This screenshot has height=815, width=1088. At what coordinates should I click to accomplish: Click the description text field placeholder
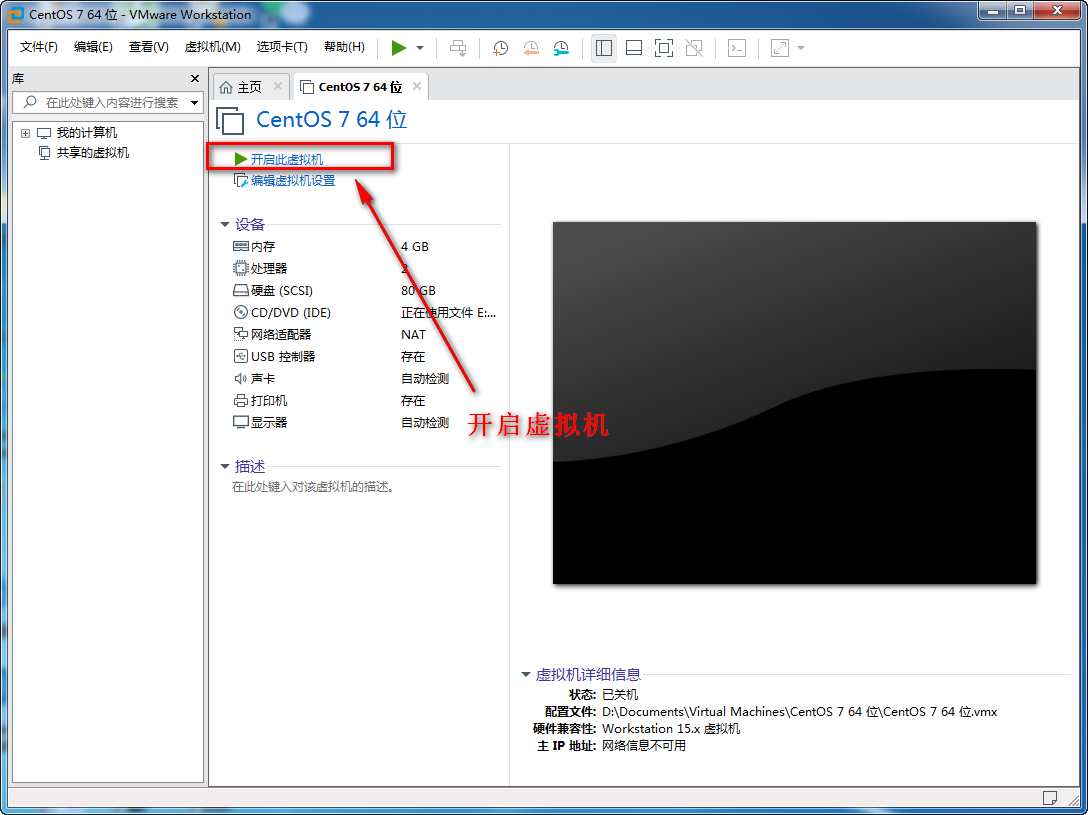pos(313,487)
